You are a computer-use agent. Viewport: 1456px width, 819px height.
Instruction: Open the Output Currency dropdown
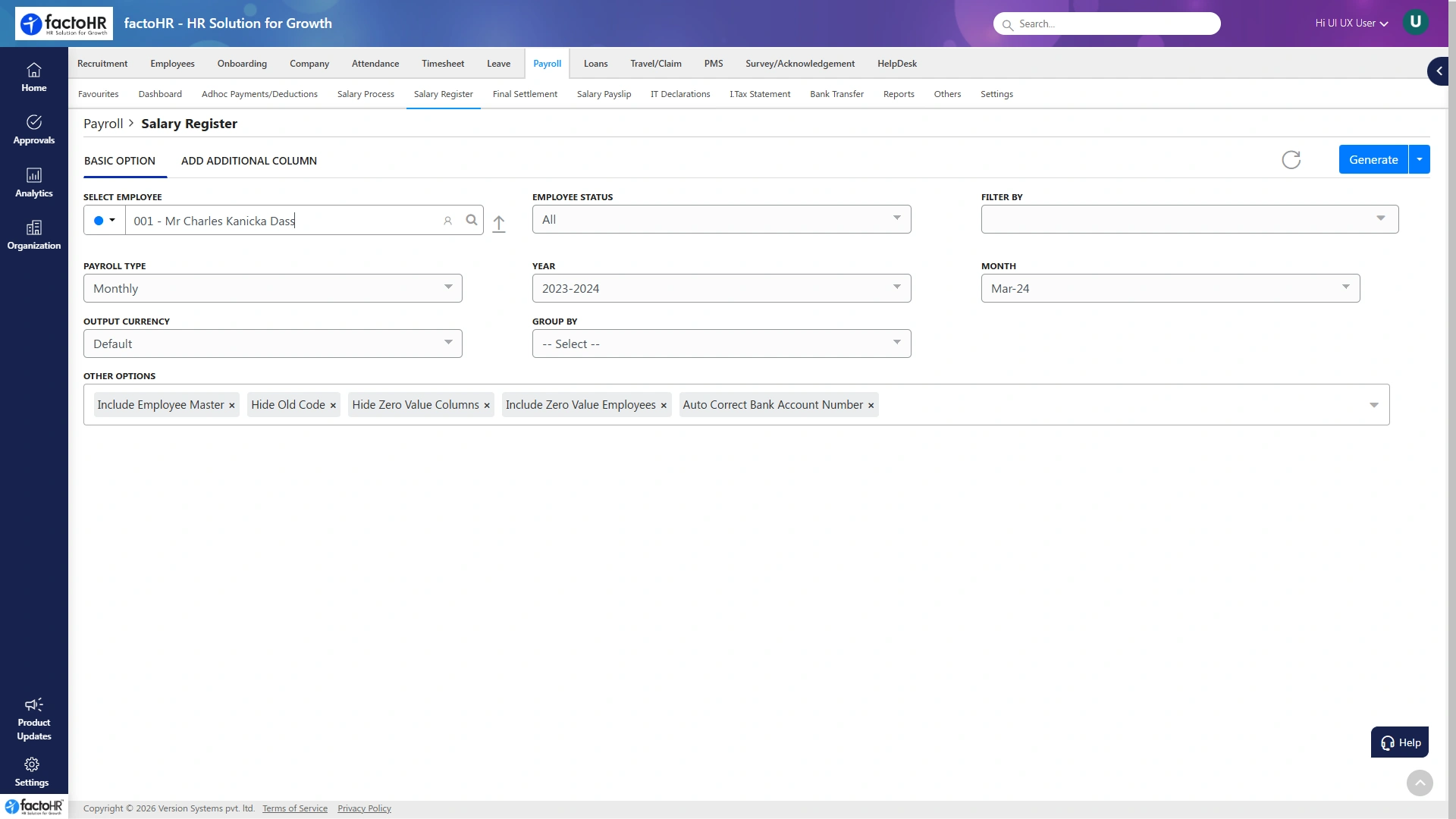pos(273,344)
